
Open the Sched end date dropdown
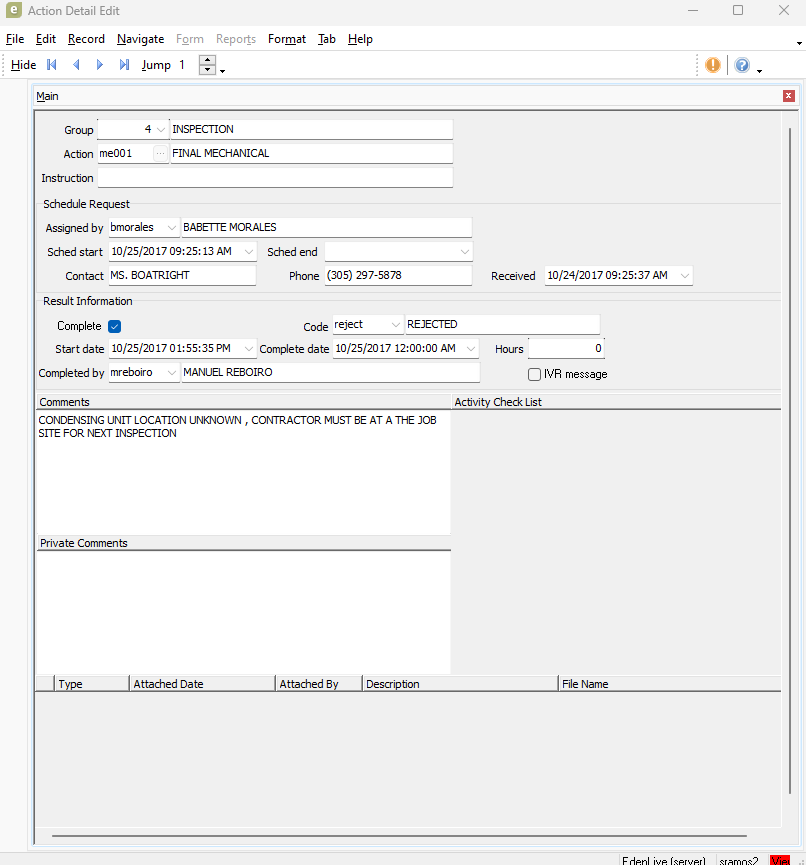click(x=465, y=252)
